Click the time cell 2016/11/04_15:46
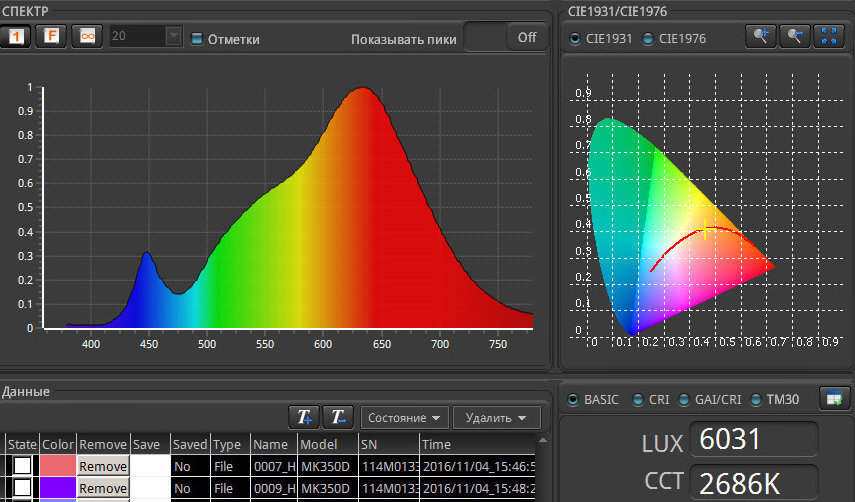The width and height of the screenshot is (855, 502). pos(478,466)
